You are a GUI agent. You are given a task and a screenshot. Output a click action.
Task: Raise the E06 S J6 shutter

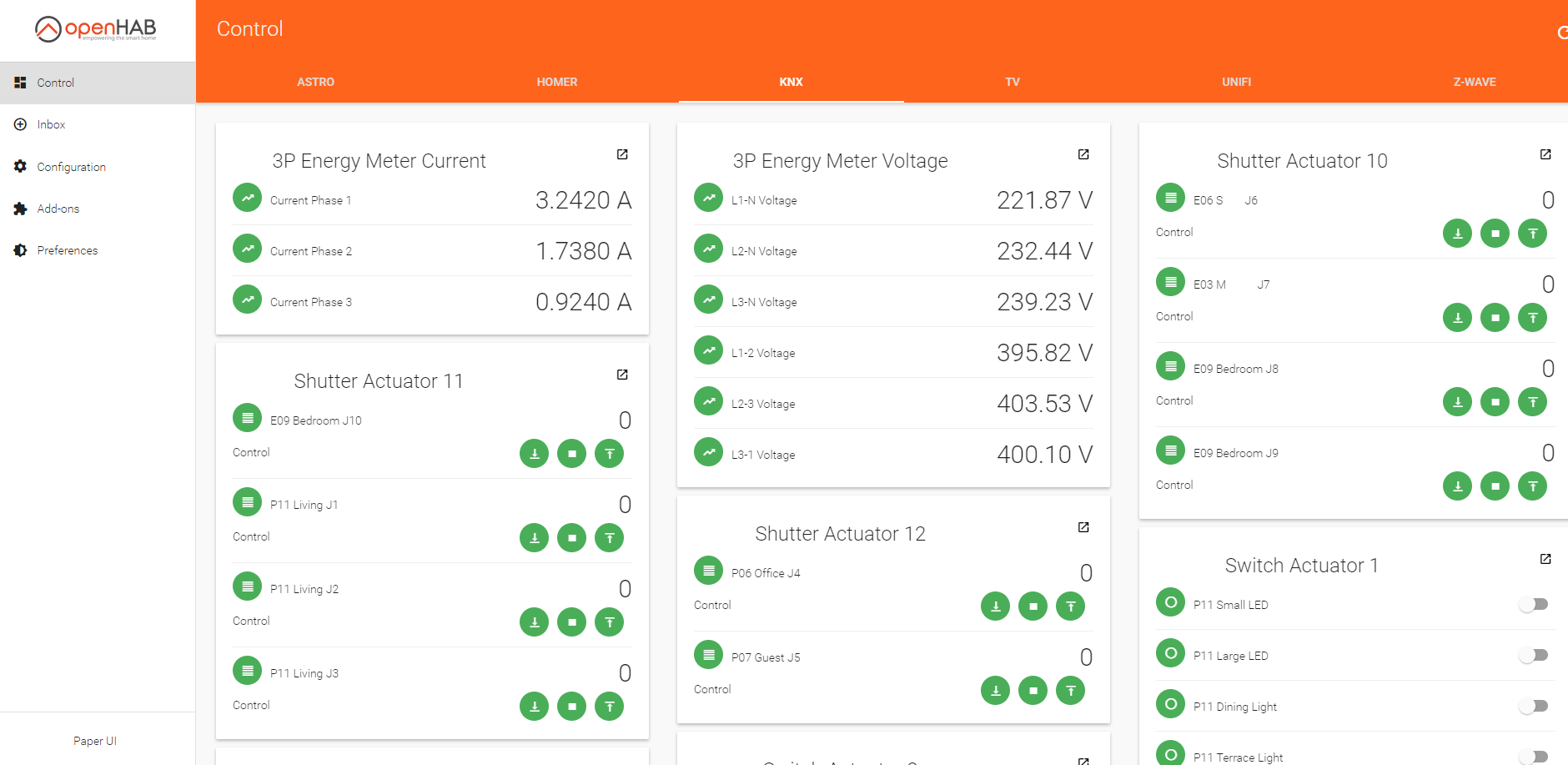(x=1532, y=234)
